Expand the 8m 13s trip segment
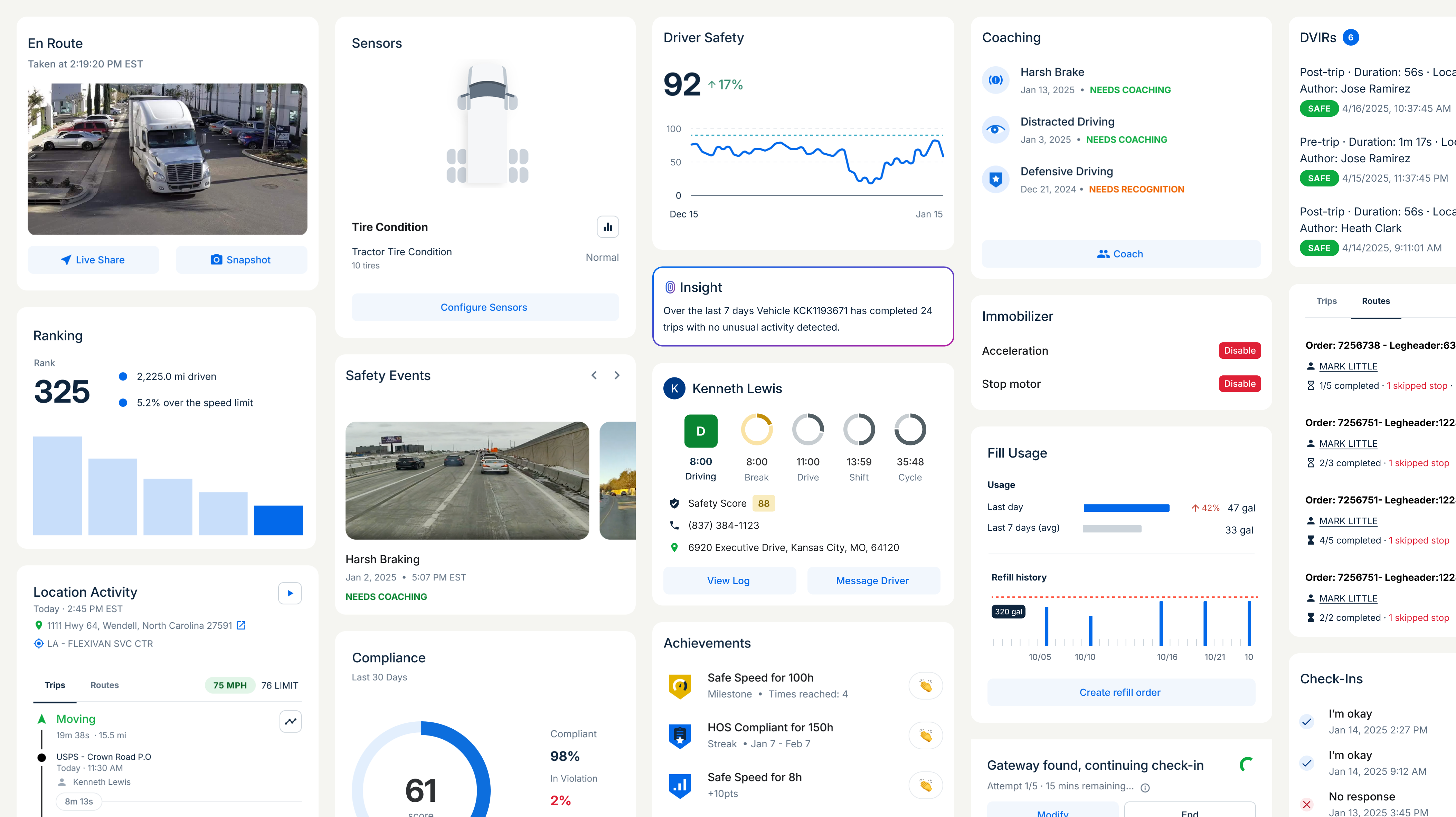Viewport: 1456px width, 817px height. click(x=78, y=801)
